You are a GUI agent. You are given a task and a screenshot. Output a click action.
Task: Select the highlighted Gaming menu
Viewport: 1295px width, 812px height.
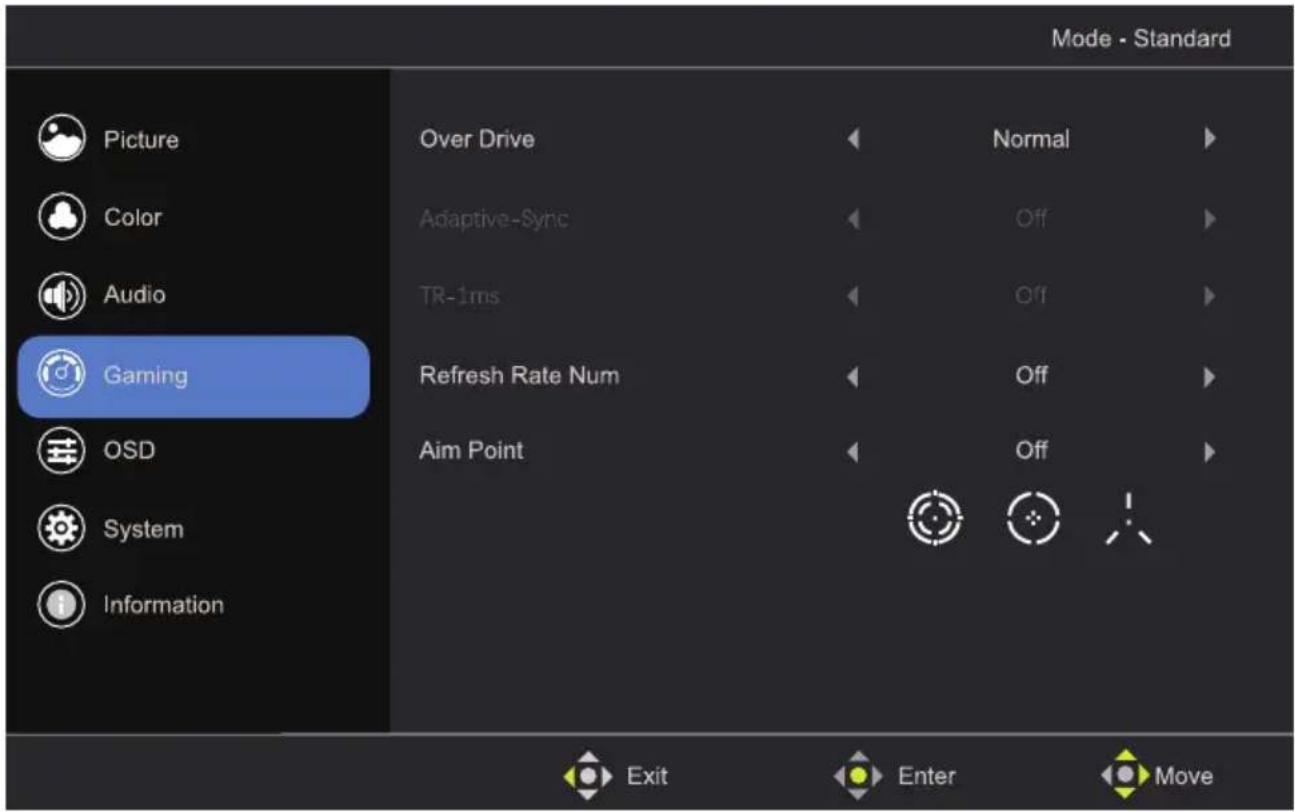click(193, 376)
